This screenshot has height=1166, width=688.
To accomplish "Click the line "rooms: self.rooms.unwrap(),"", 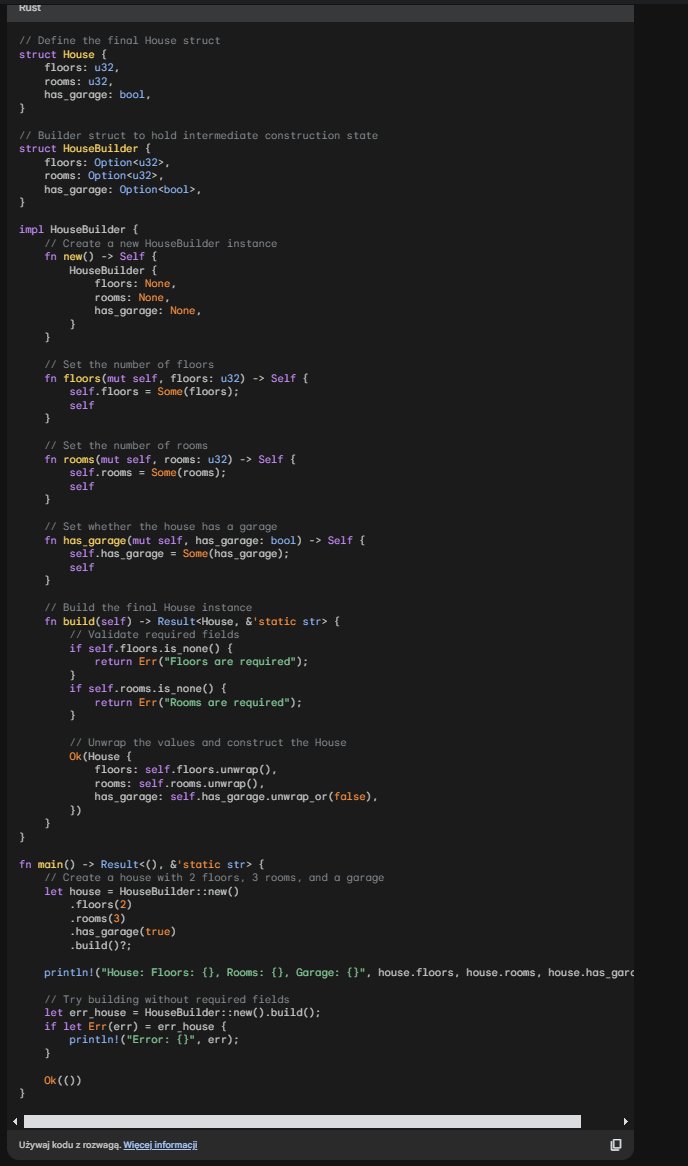I will click(x=179, y=783).
